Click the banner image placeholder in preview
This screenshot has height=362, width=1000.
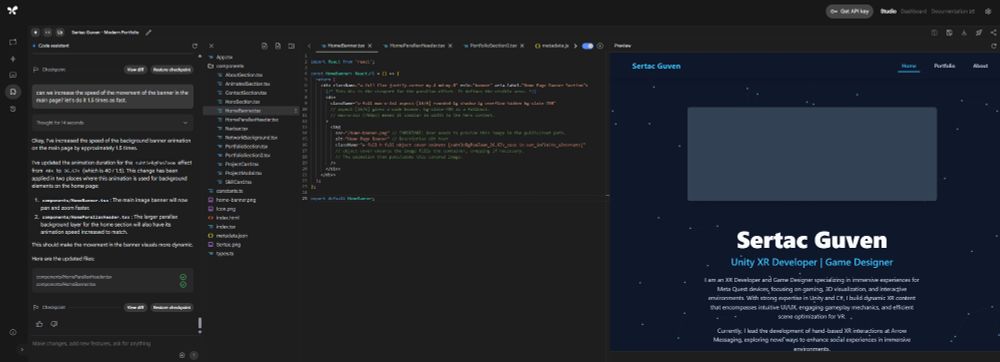coord(812,154)
